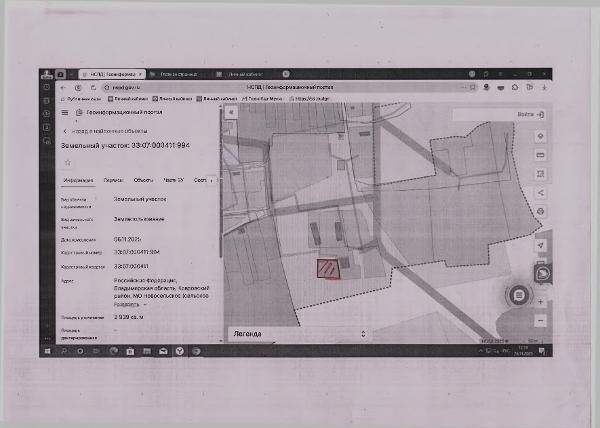Viewport: 600px width, 428px height.
Task: Open the Windows Start menu
Action: click(47, 351)
